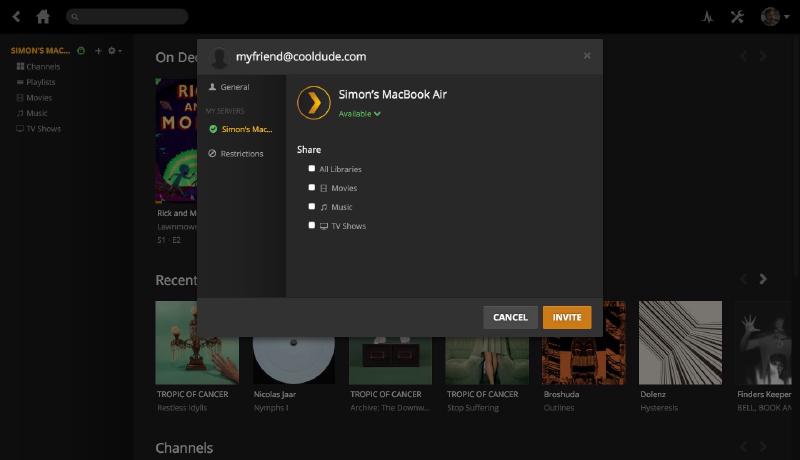Click the next arrow in Channels row
The width and height of the screenshot is (800, 460).
tap(763, 447)
